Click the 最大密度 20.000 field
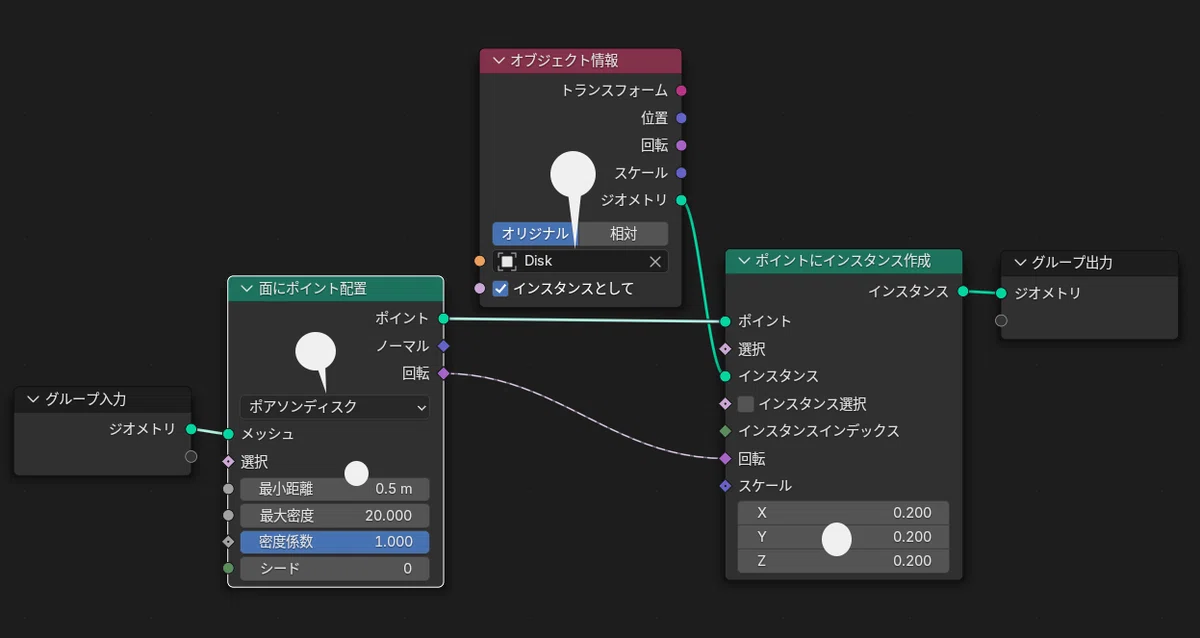This screenshot has width=1200, height=638. pyautogui.click(x=334, y=515)
